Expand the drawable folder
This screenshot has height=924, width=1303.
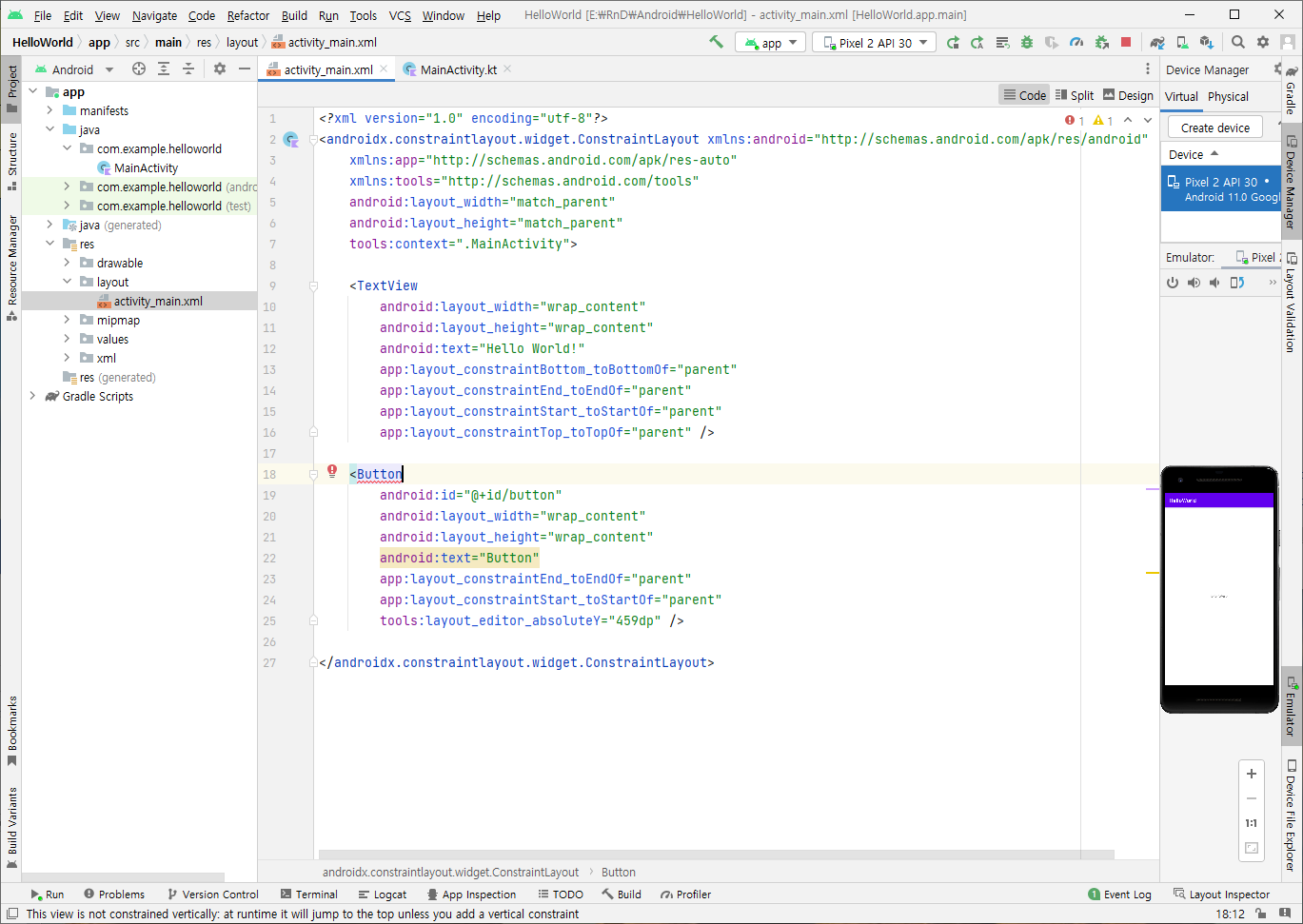[x=67, y=263]
